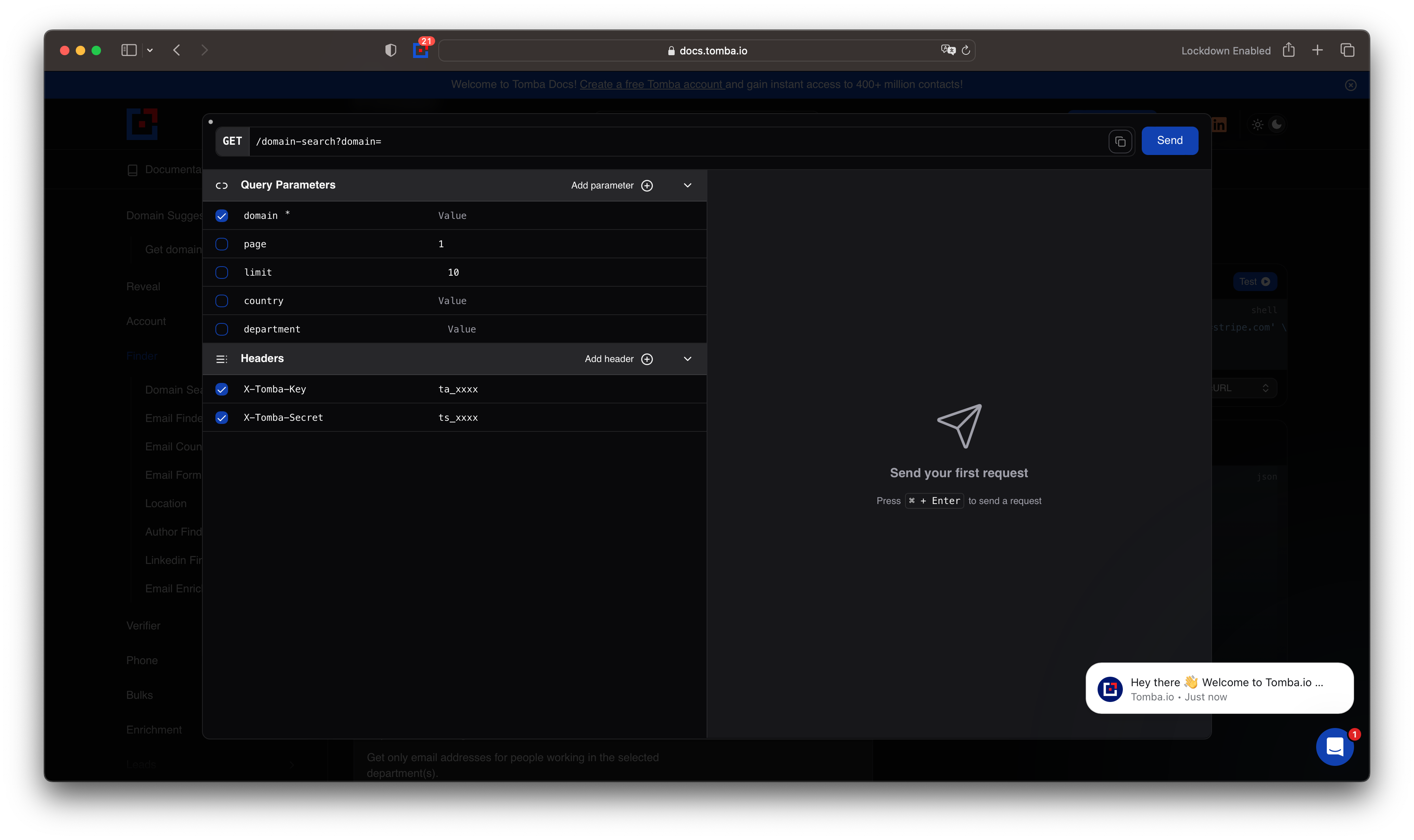
Task: Collapse the Query Parameters section chevron
Action: point(687,186)
